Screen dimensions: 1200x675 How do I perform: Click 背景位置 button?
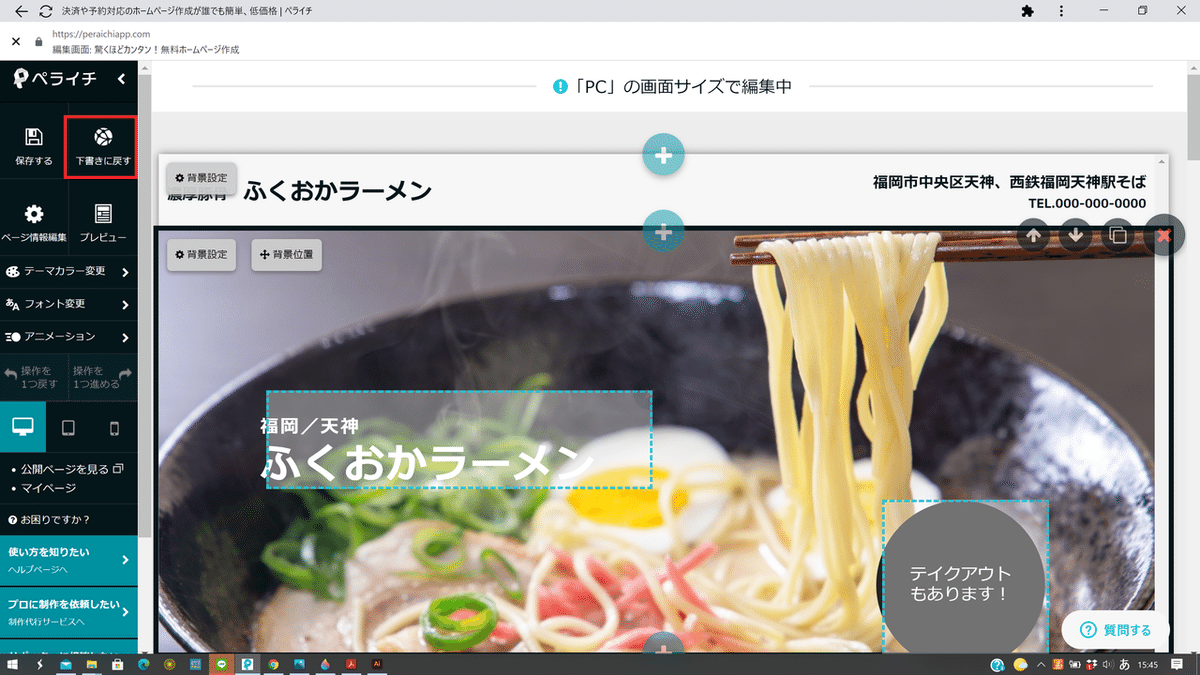pos(286,254)
